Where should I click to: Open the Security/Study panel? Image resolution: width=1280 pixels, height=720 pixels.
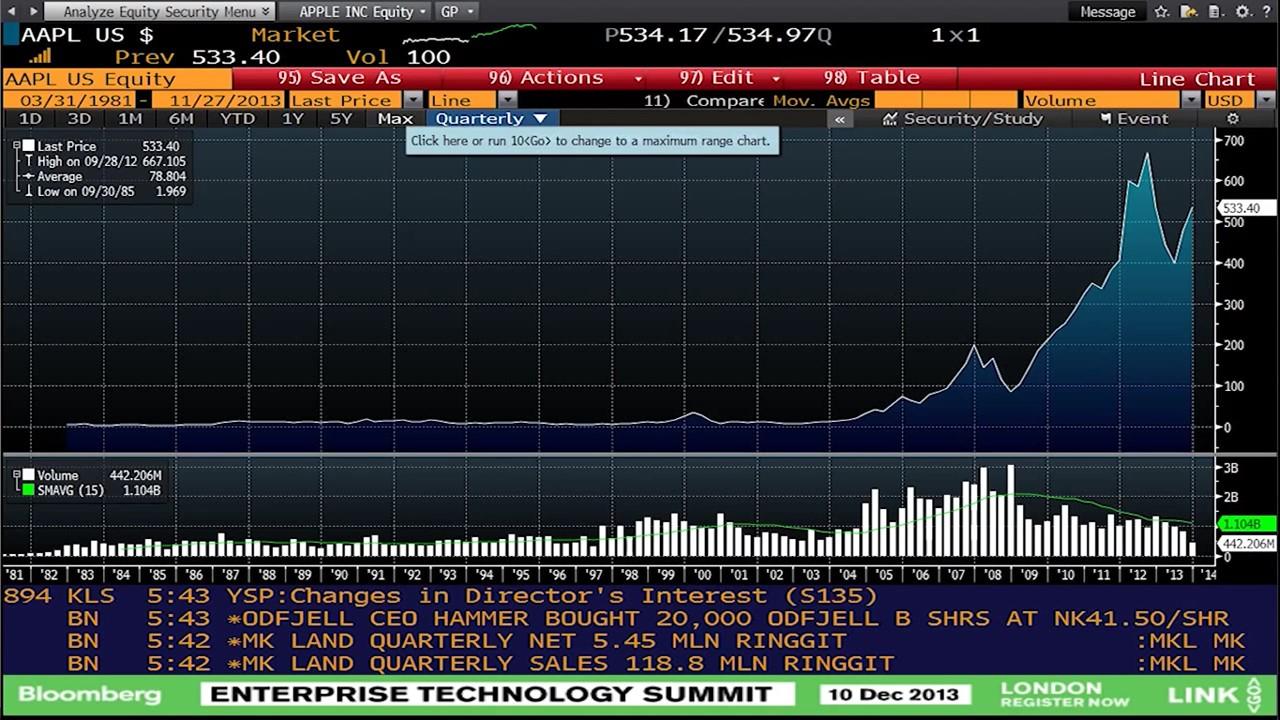tap(962, 118)
